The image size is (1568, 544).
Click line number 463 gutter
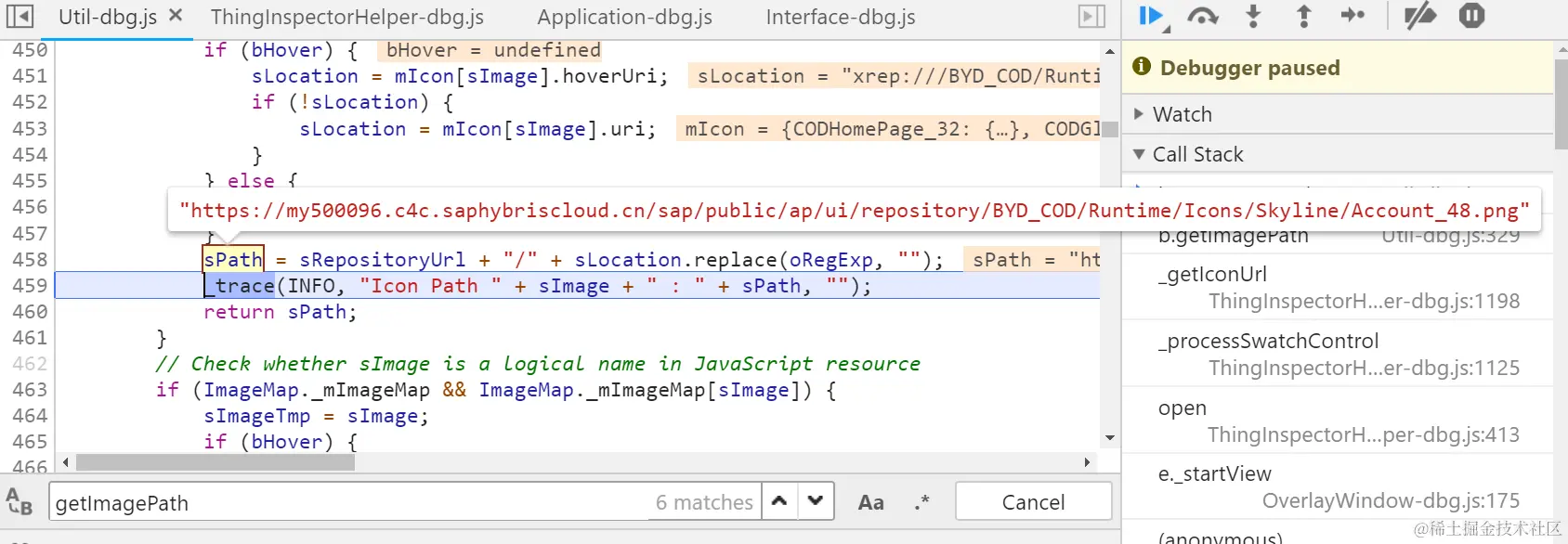point(30,390)
